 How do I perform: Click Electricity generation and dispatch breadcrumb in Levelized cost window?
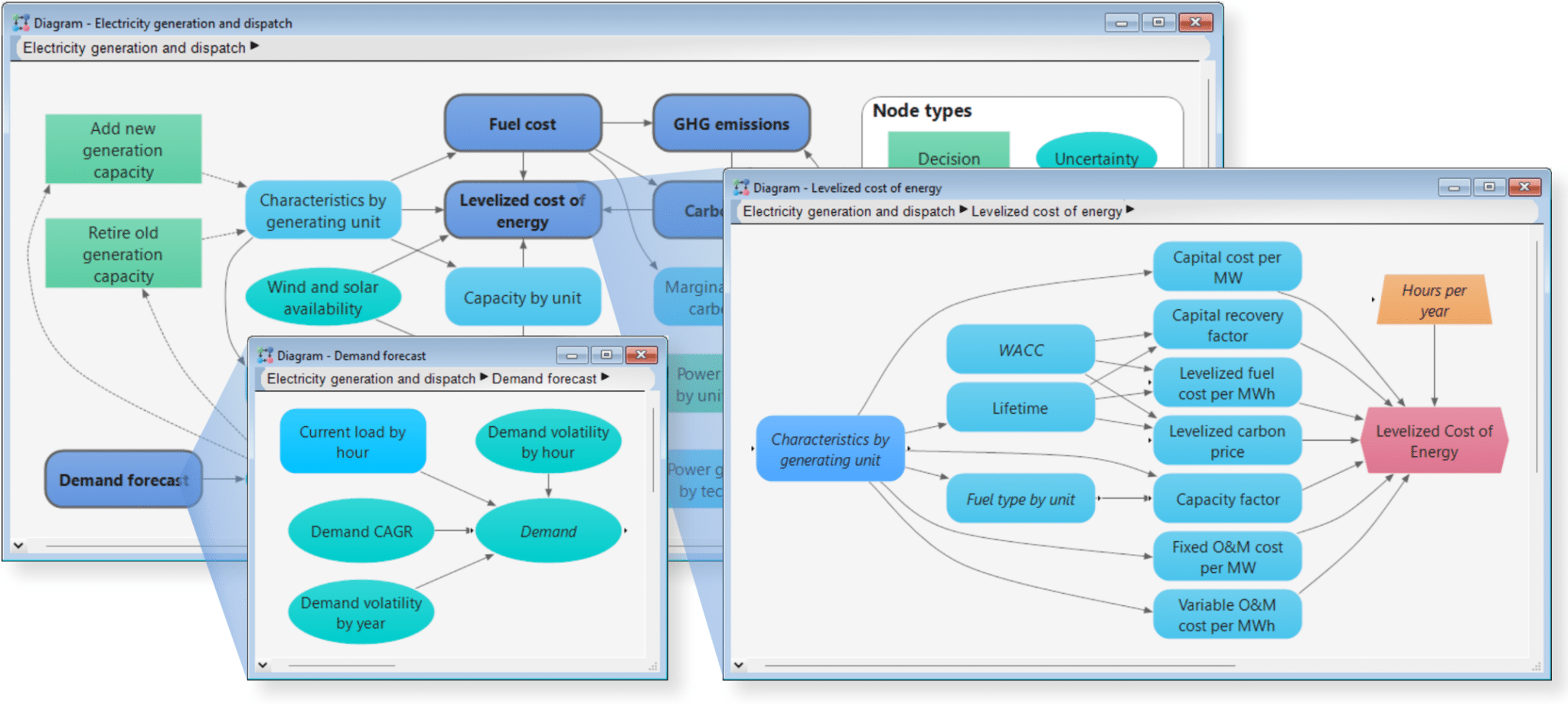coord(848,211)
